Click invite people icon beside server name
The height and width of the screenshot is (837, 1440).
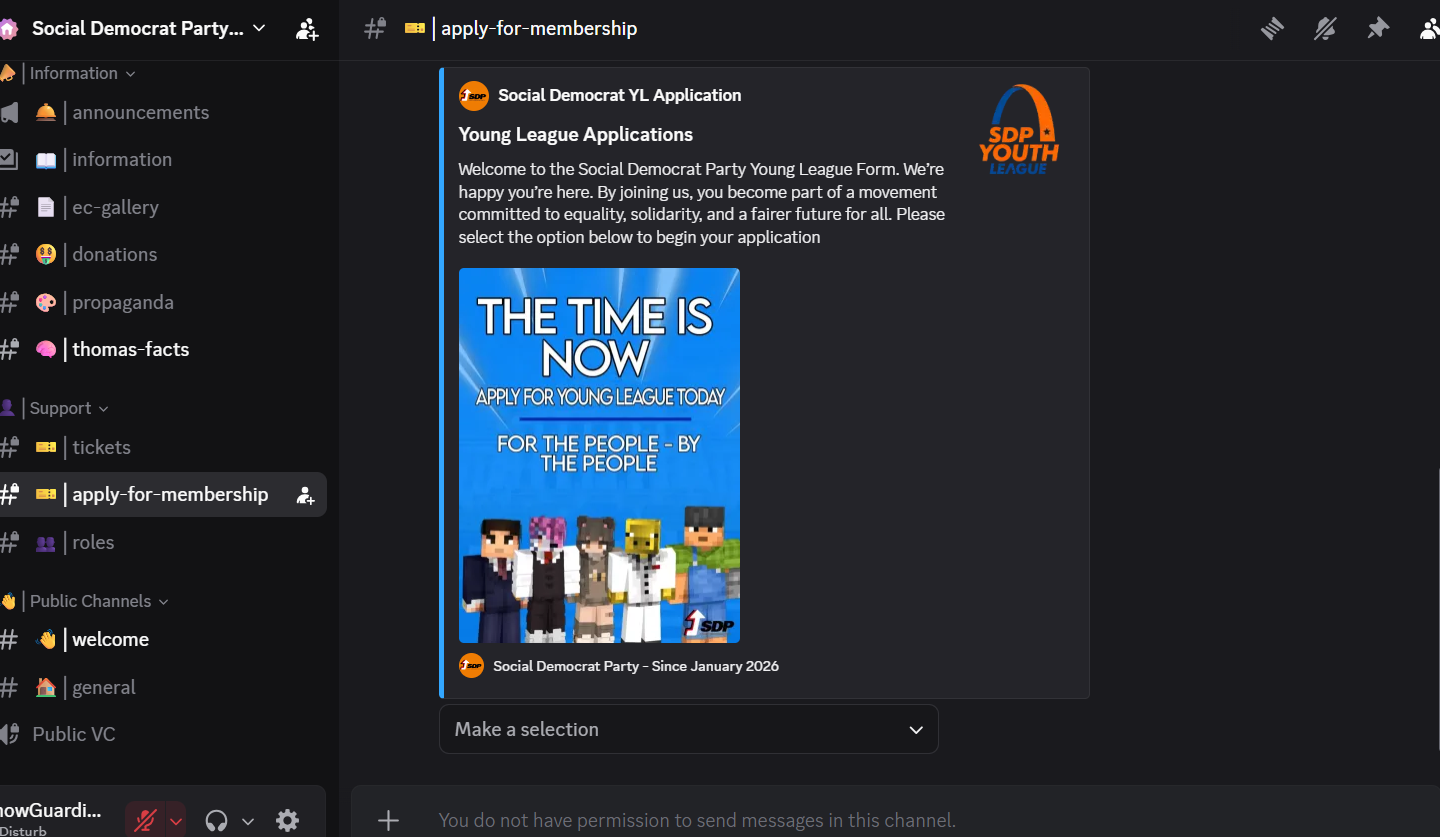pyautogui.click(x=307, y=29)
